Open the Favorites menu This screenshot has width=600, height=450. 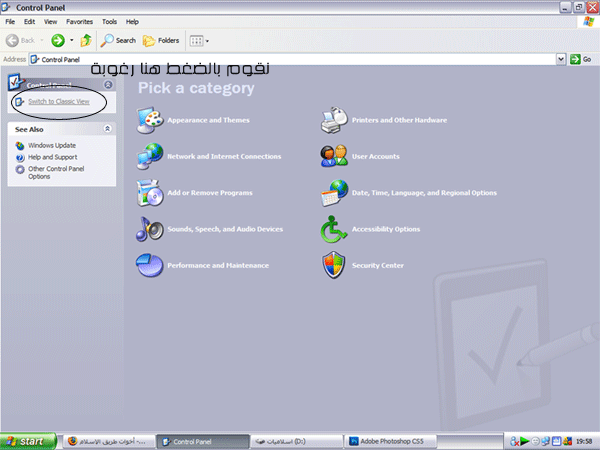point(80,22)
